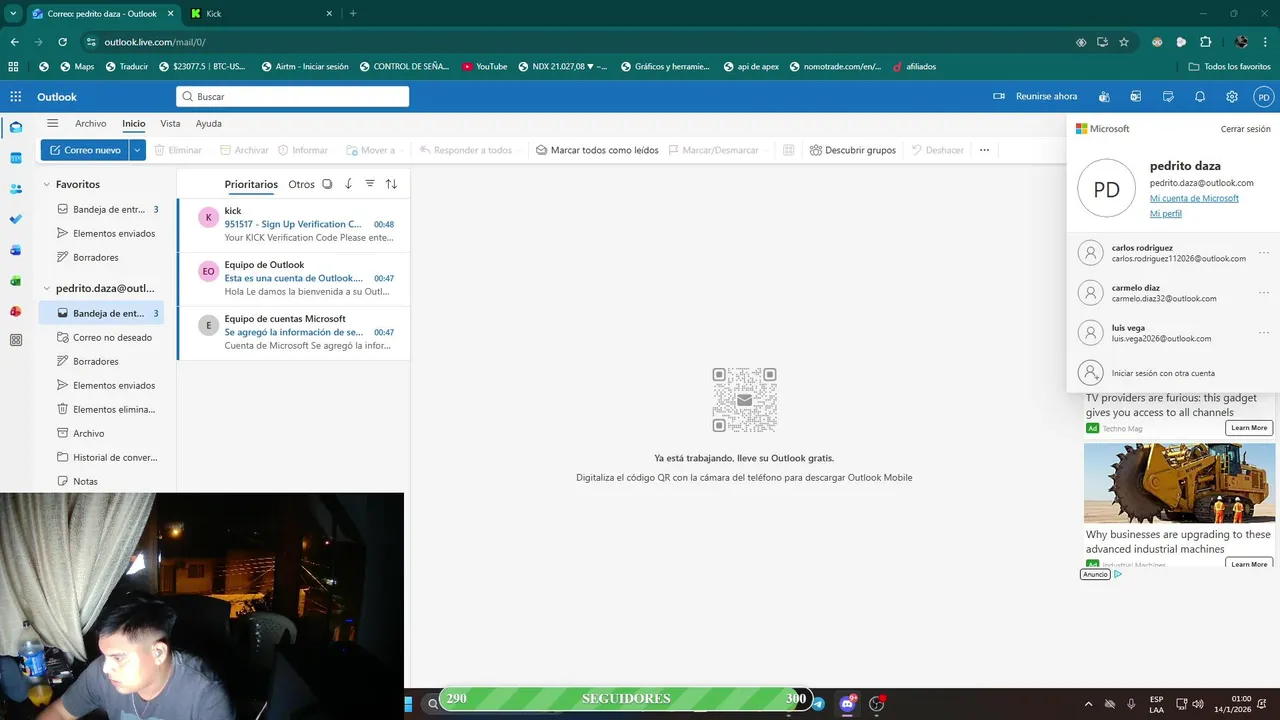Start a meeting with Reunirse ahora
The height and width of the screenshot is (720, 1280).
click(1035, 97)
